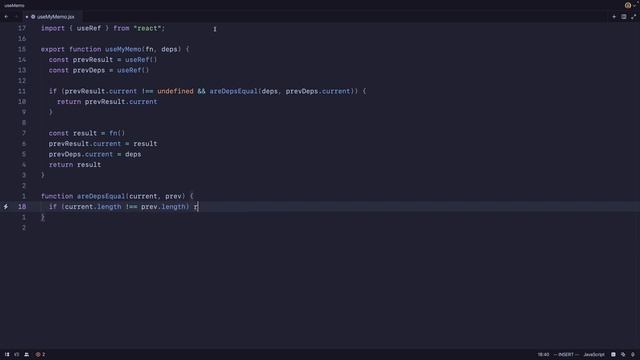Screen dimensions: 640x360
Task: Click the file type icon on the tab
Action: pyautogui.click(x=33, y=17)
